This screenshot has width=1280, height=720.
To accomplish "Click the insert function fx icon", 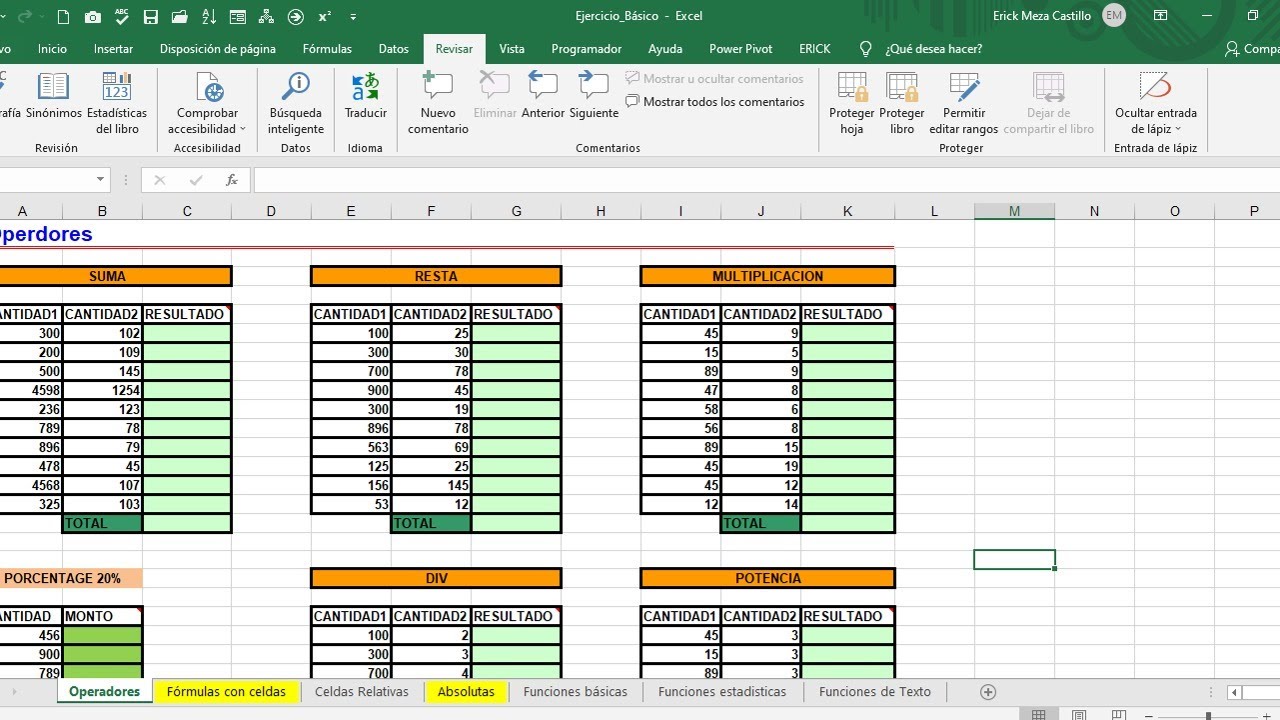I will [231, 180].
